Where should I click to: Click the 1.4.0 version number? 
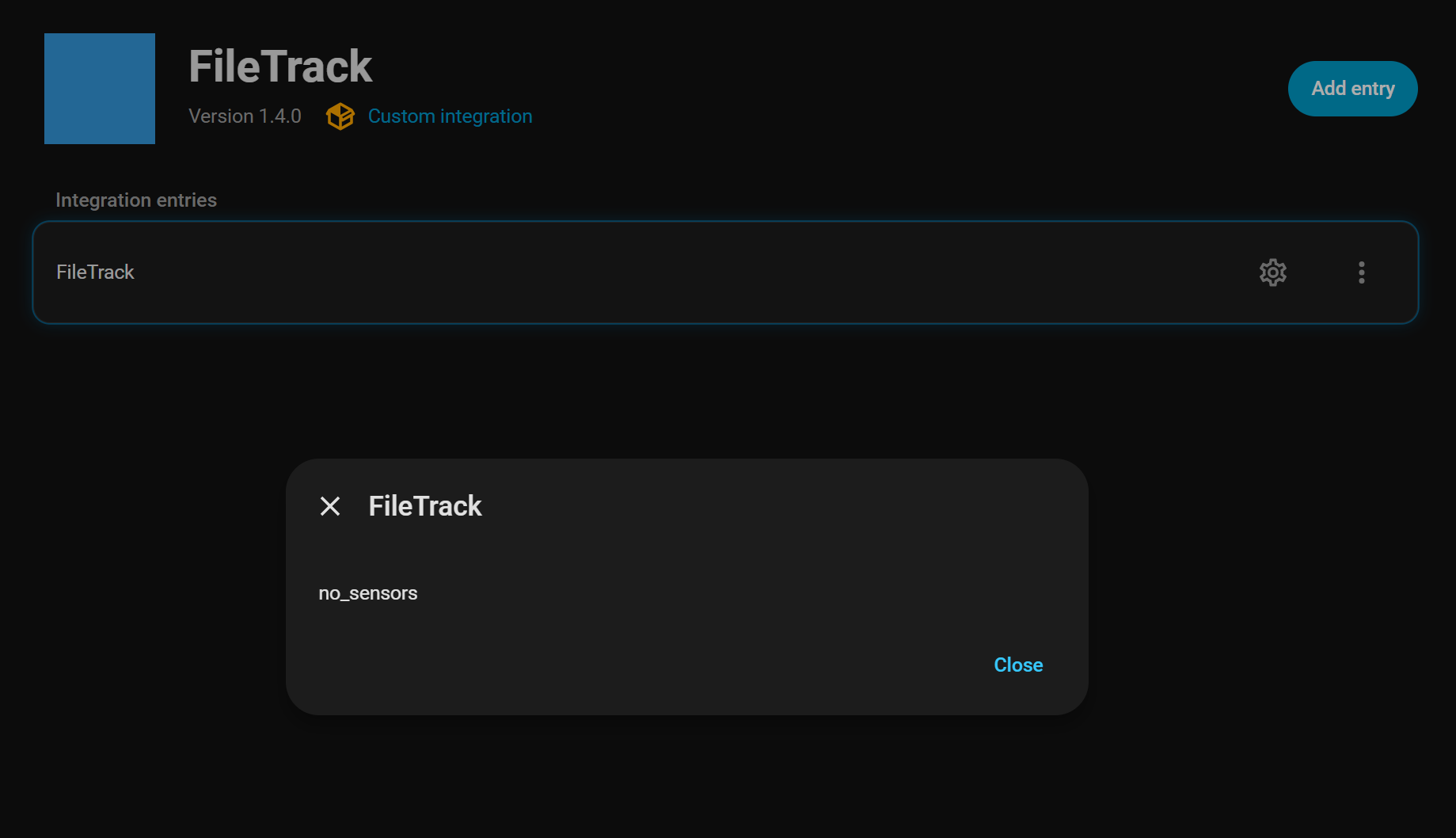click(280, 116)
